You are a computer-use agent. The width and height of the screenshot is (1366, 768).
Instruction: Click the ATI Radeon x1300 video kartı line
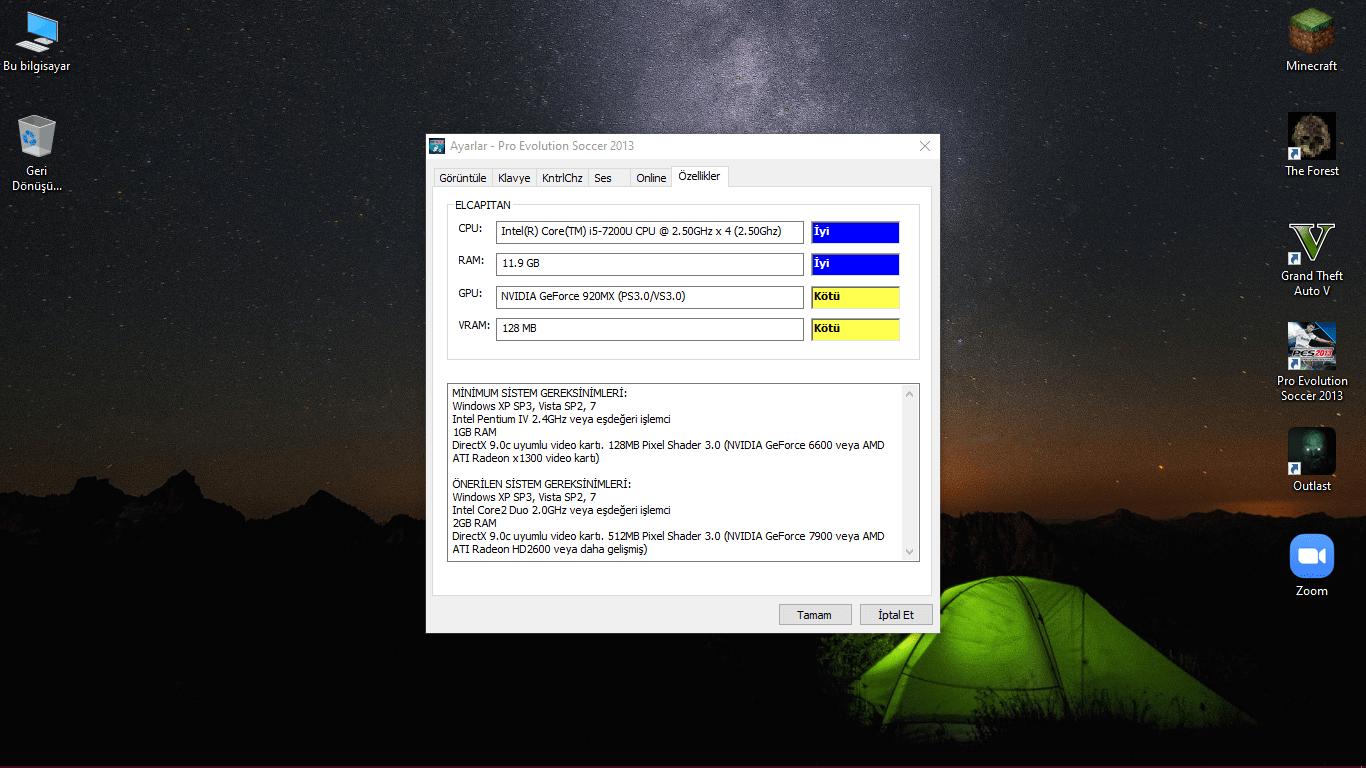[x=526, y=458]
